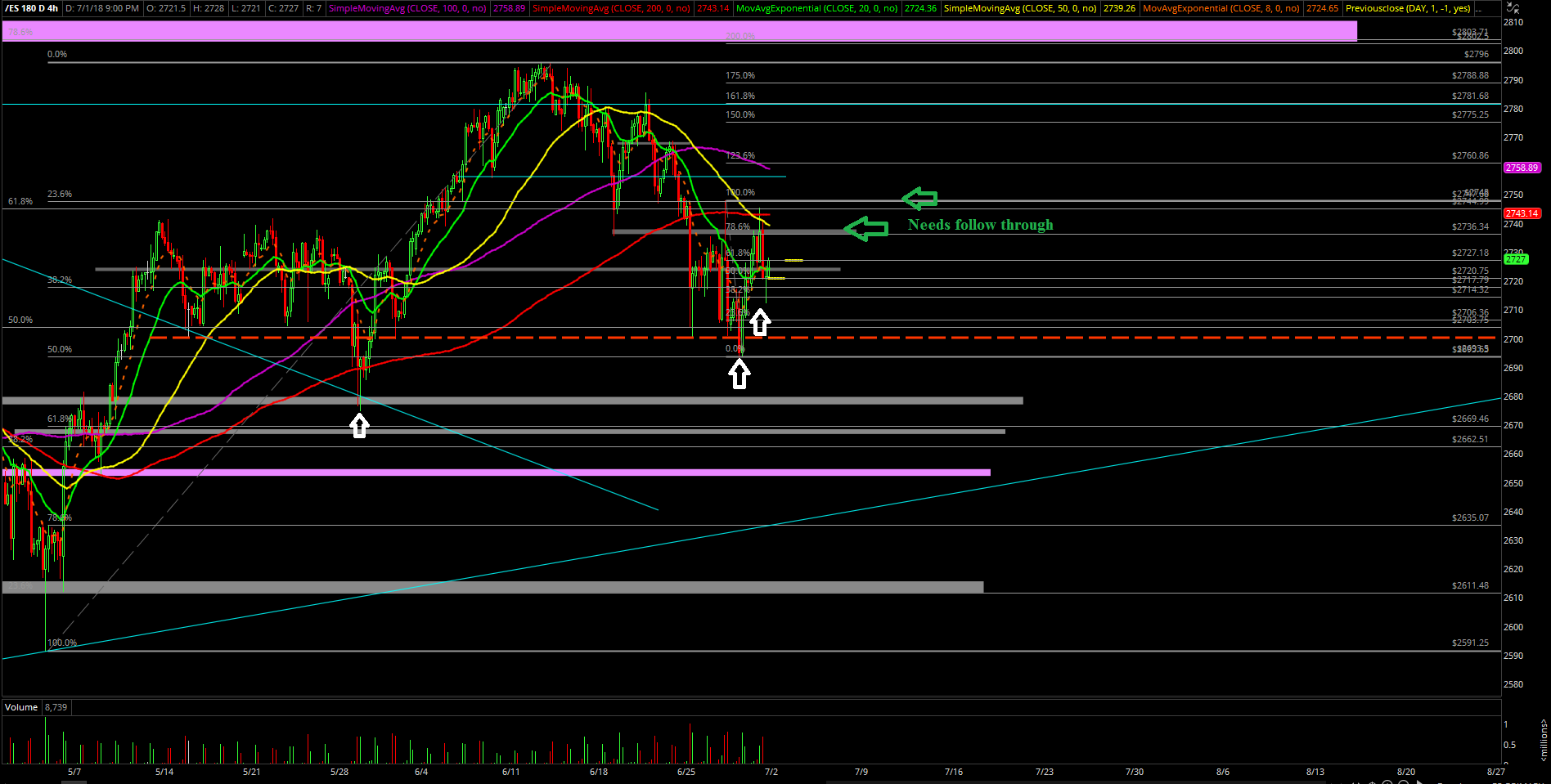Click the red 2743.14 price bubble
Viewport: 1551px width, 784px height.
click(x=1522, y=213)
